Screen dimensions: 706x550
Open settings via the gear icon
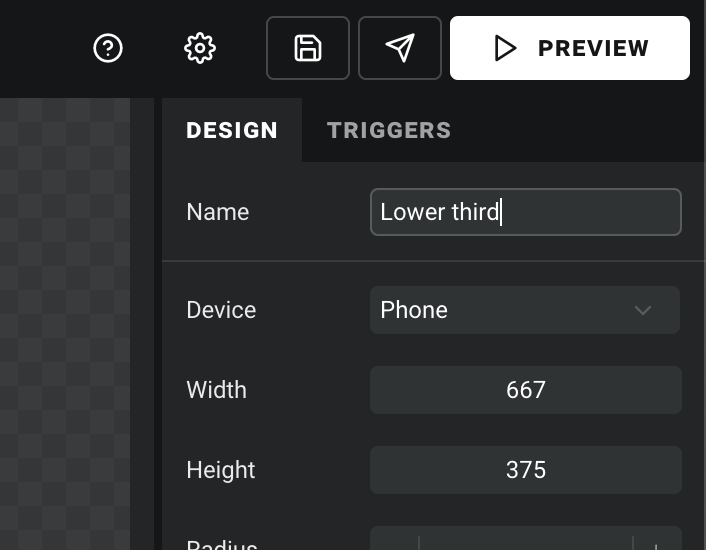[200, 48]
